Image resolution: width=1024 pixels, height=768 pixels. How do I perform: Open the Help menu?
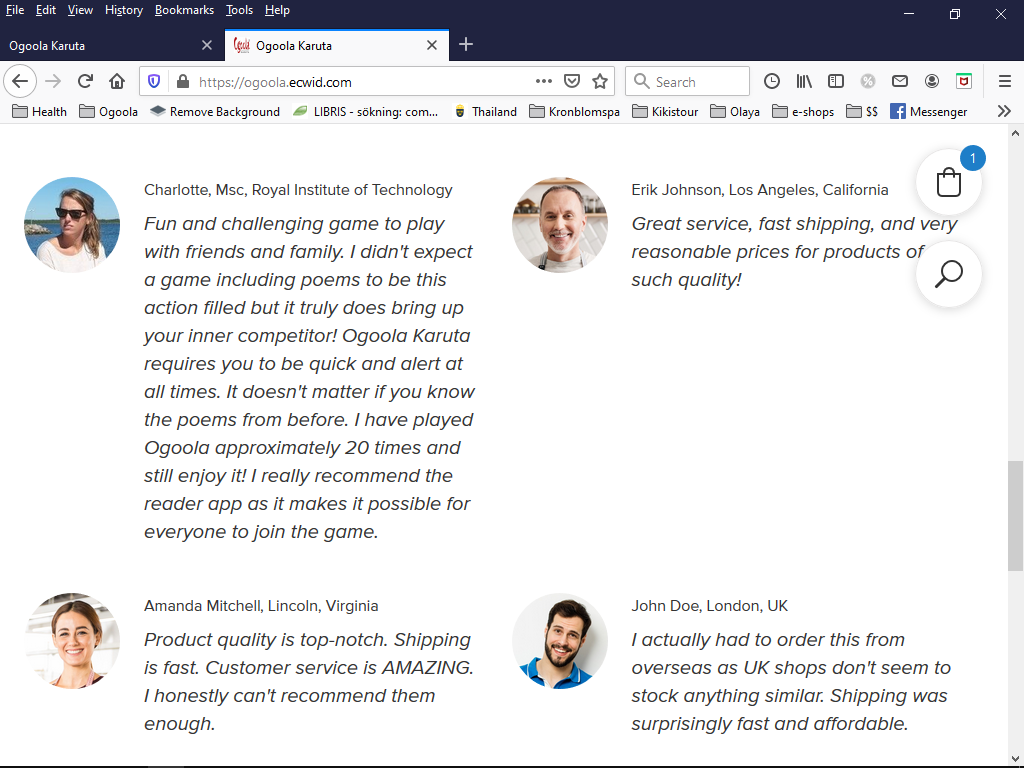point(277,10)
